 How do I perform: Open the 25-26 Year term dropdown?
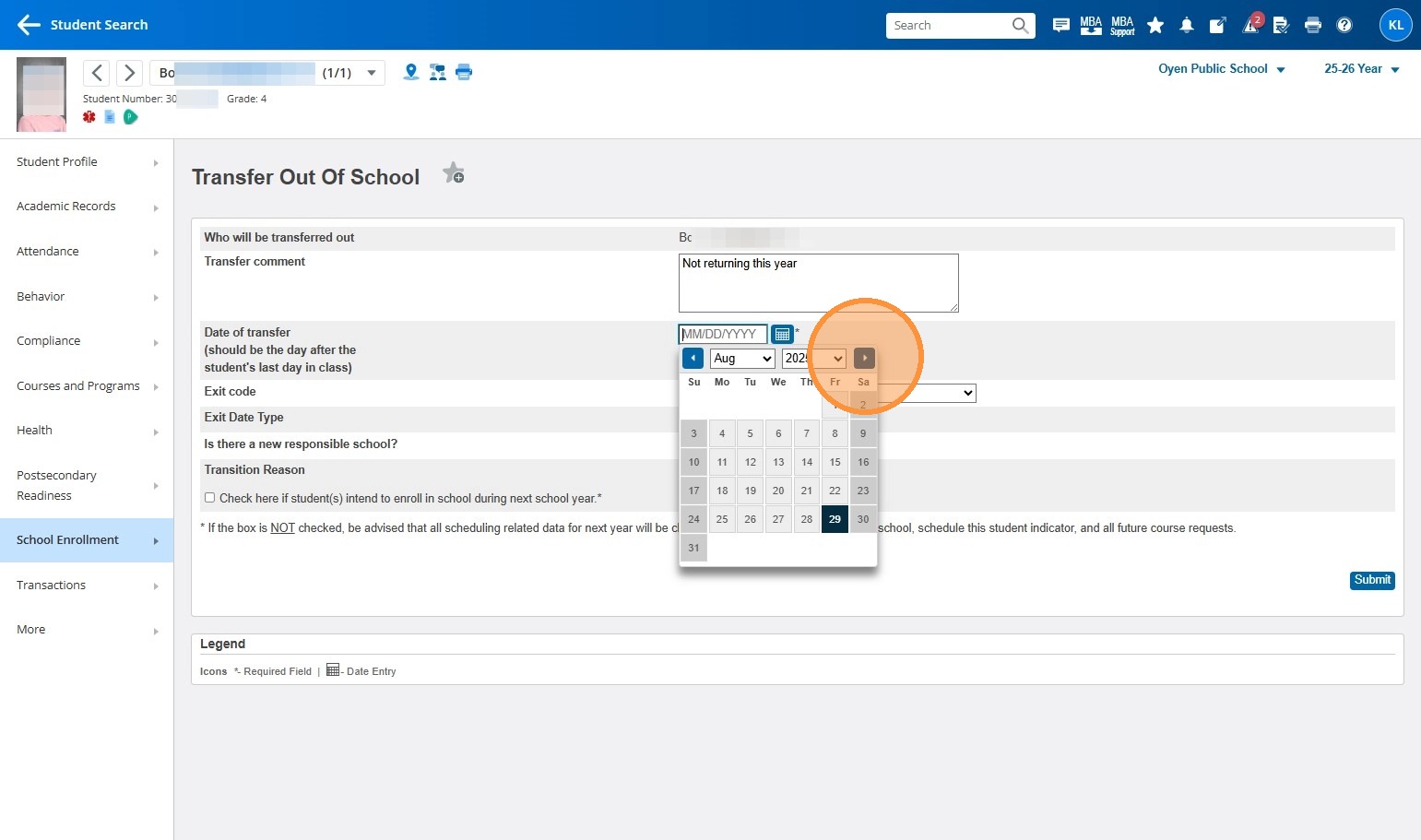click(1361, 69)
